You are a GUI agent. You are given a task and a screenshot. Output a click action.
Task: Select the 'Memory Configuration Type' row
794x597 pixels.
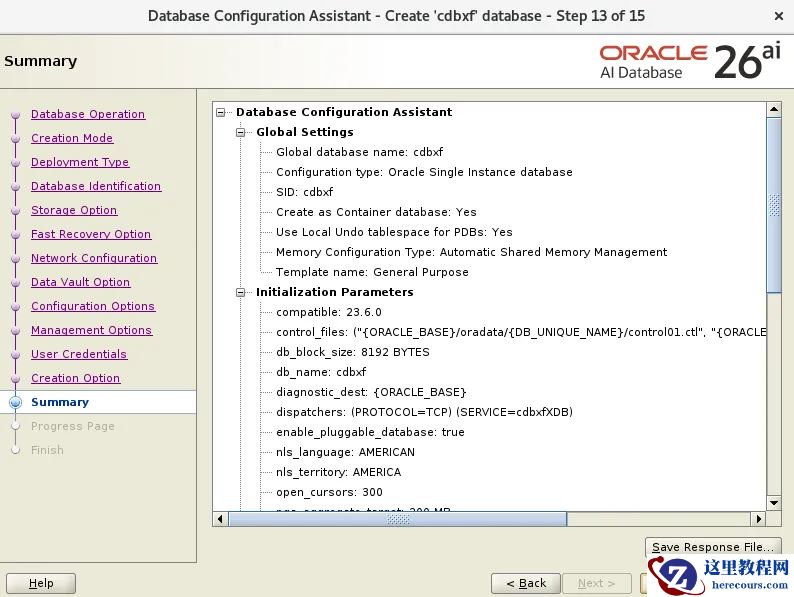pos(472,252)
